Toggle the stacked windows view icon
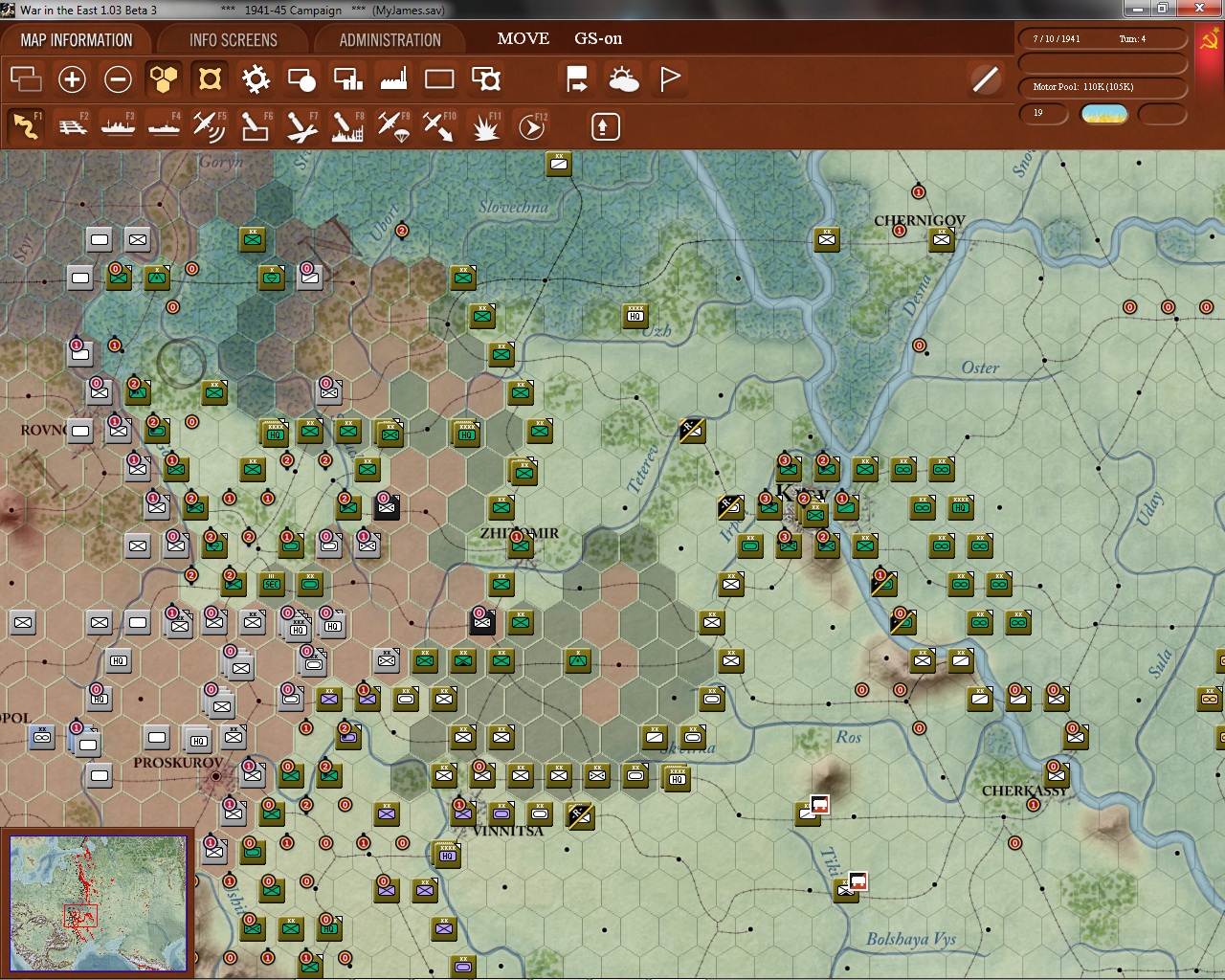Viewport: 1225px width, 980px height. tap(26, 79)
